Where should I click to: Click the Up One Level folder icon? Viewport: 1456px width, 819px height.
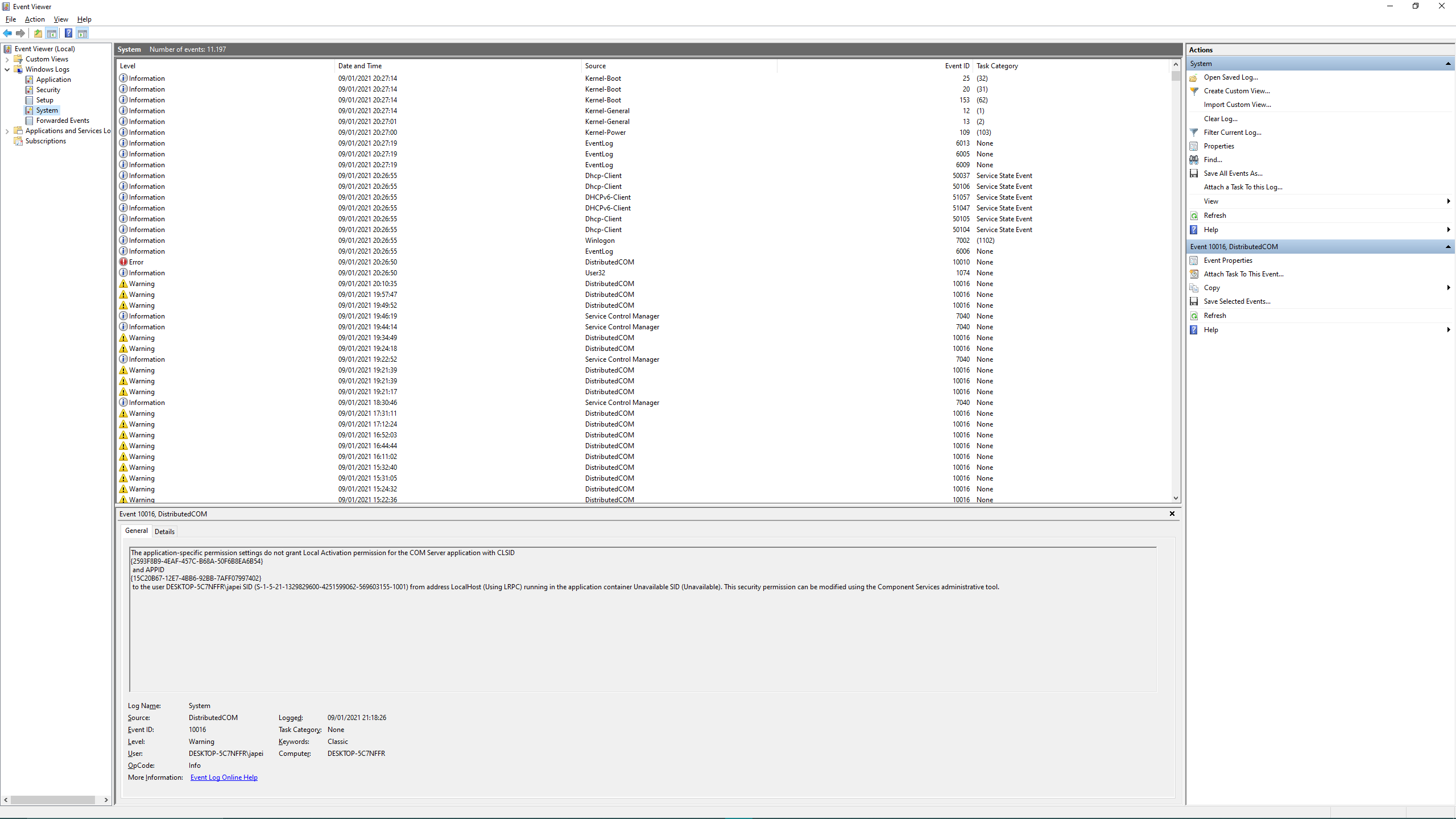pyautogui.click(x=38, y=33)
